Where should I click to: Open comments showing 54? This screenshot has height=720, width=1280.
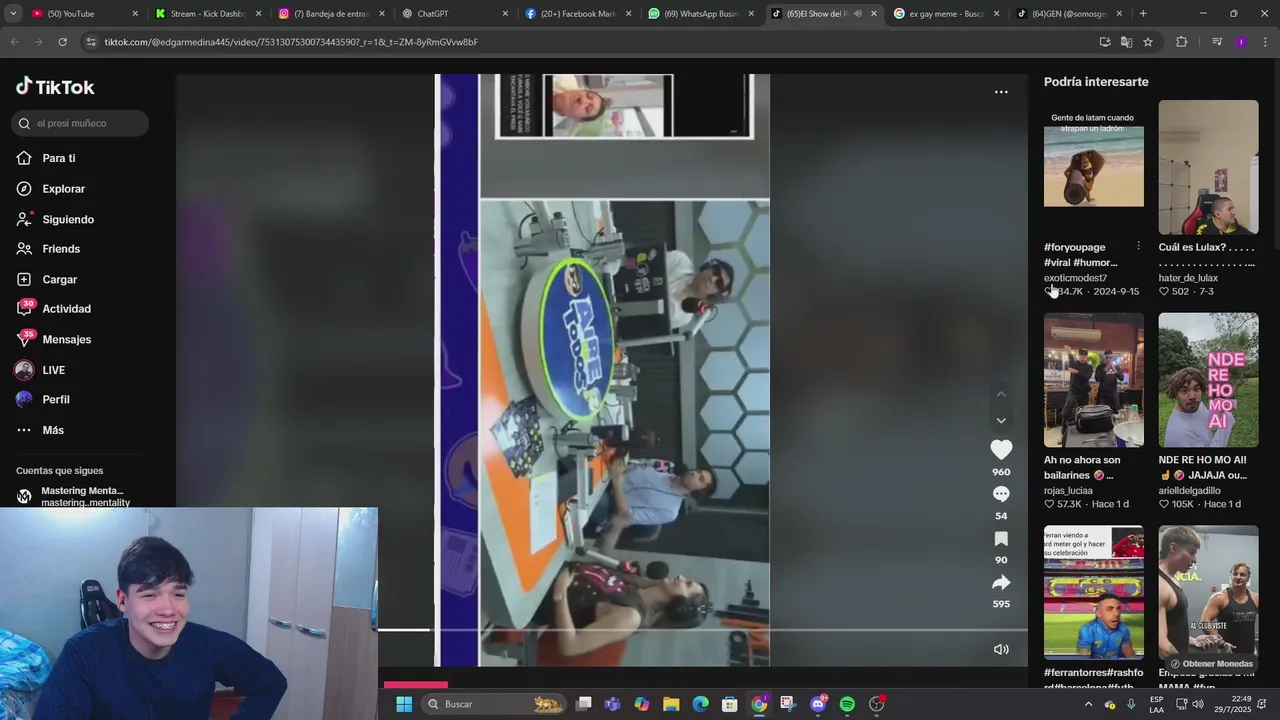pos(1001,494)
